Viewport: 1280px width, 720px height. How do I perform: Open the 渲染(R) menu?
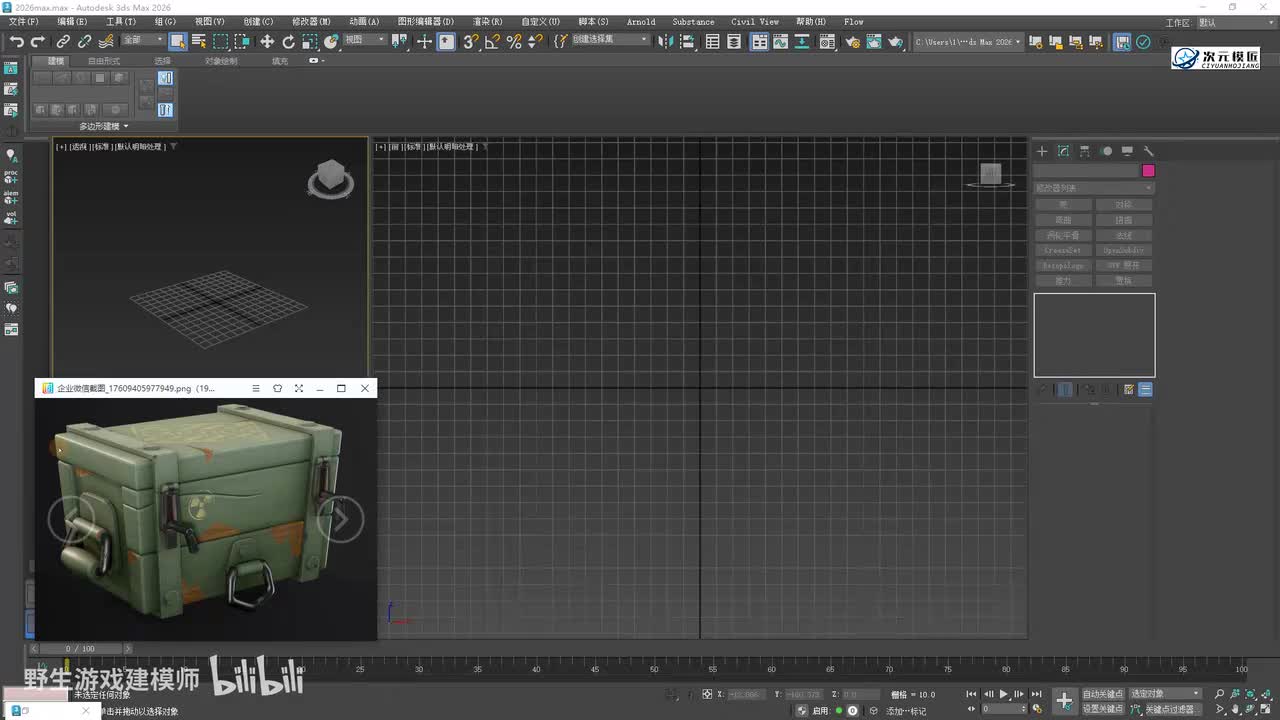pos(487,21)
